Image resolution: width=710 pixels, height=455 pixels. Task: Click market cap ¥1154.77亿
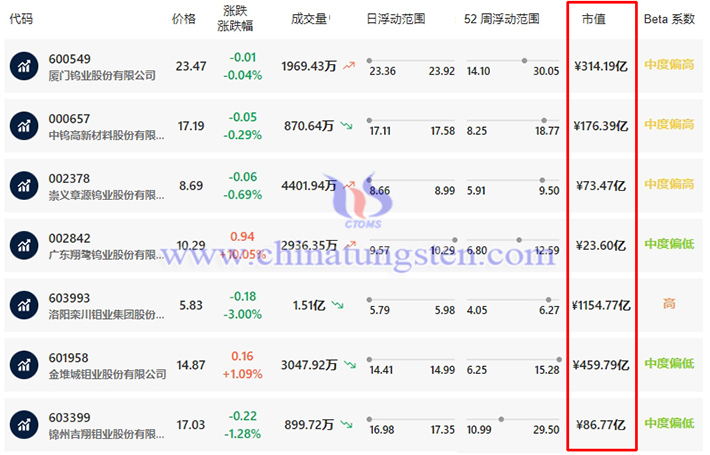tap(601, 305)
